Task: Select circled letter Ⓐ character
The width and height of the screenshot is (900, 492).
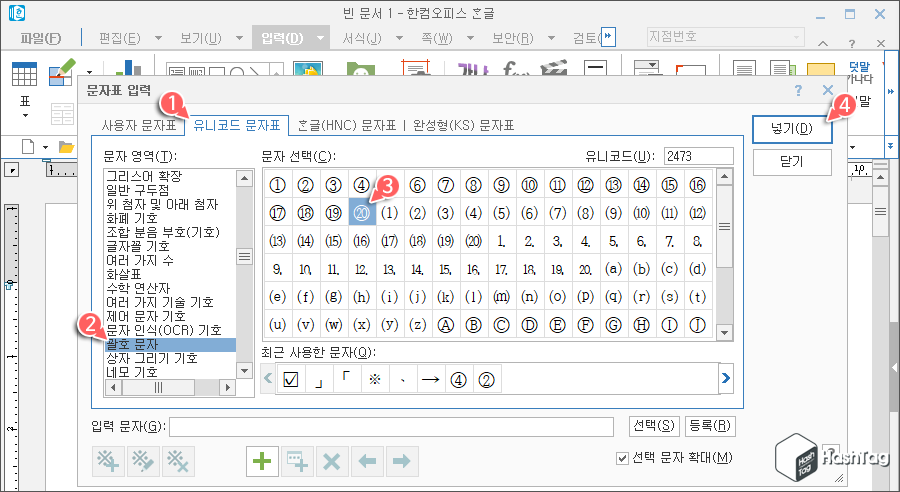Action: 445,325
